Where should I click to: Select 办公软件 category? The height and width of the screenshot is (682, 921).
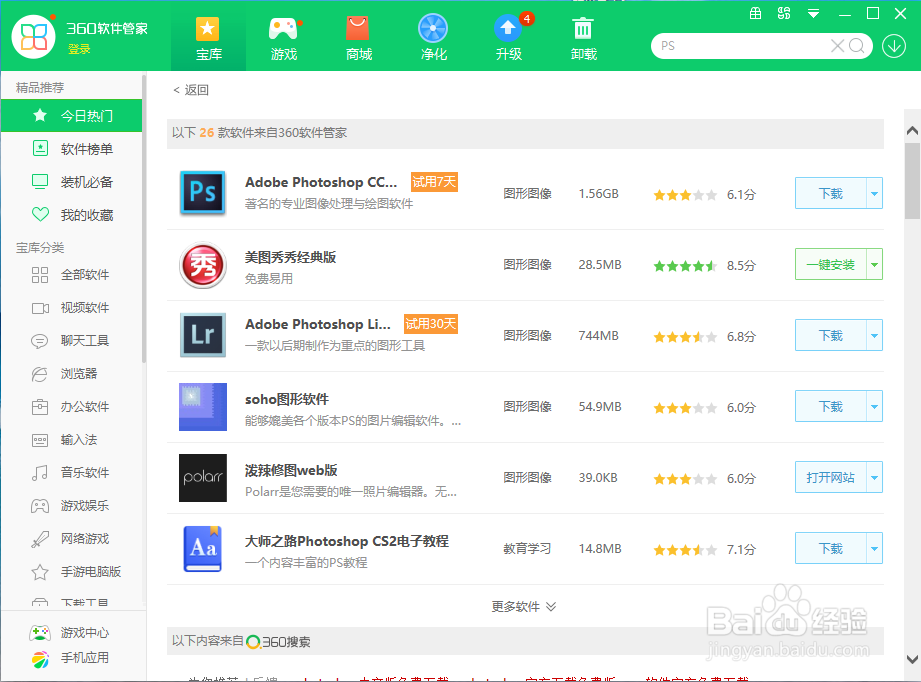coord(72,406)
